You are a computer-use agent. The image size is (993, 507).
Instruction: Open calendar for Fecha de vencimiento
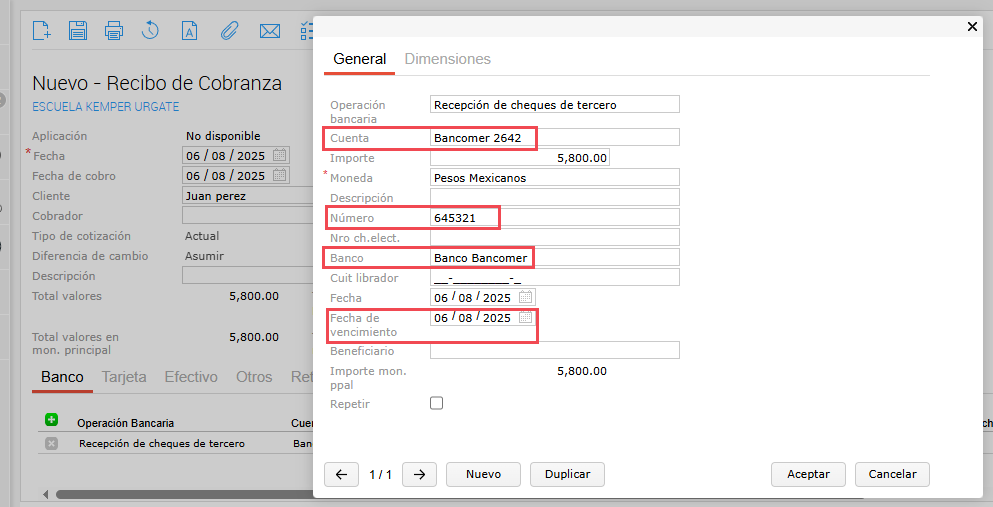(526, 317)
